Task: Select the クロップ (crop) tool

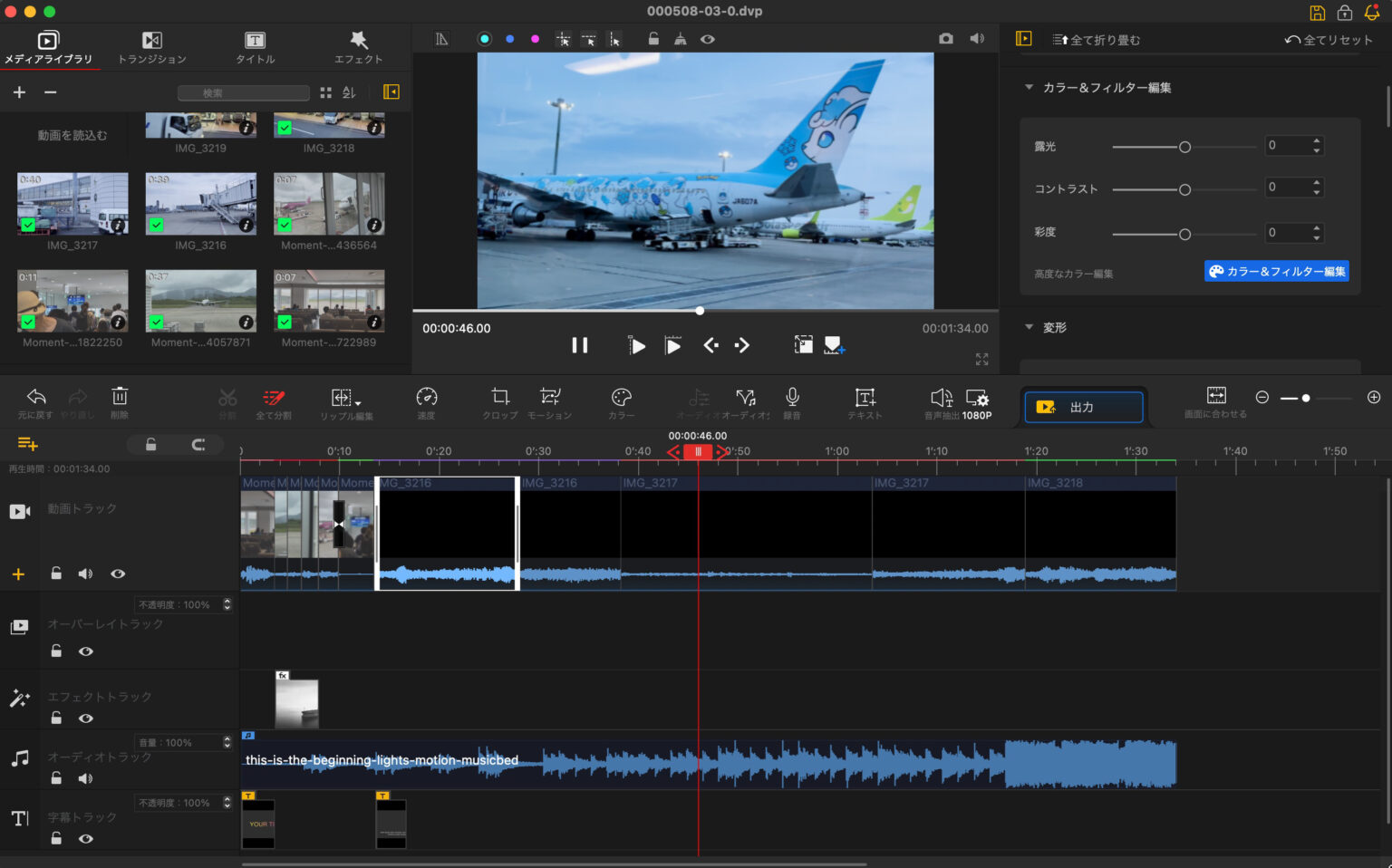Action: point(499,402)
